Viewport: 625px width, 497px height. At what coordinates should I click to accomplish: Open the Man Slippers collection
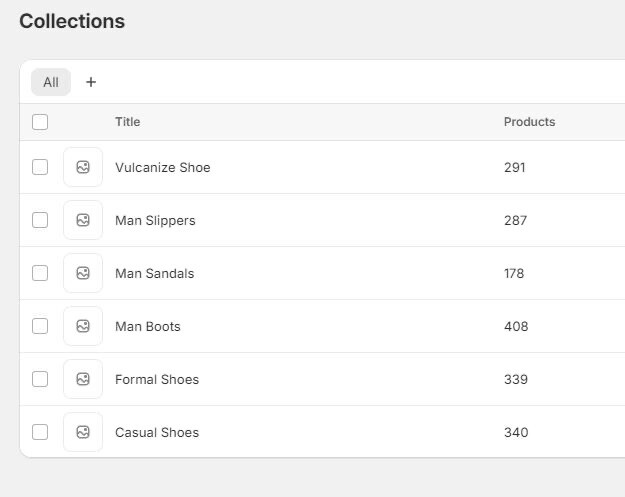tap(155, 220)
